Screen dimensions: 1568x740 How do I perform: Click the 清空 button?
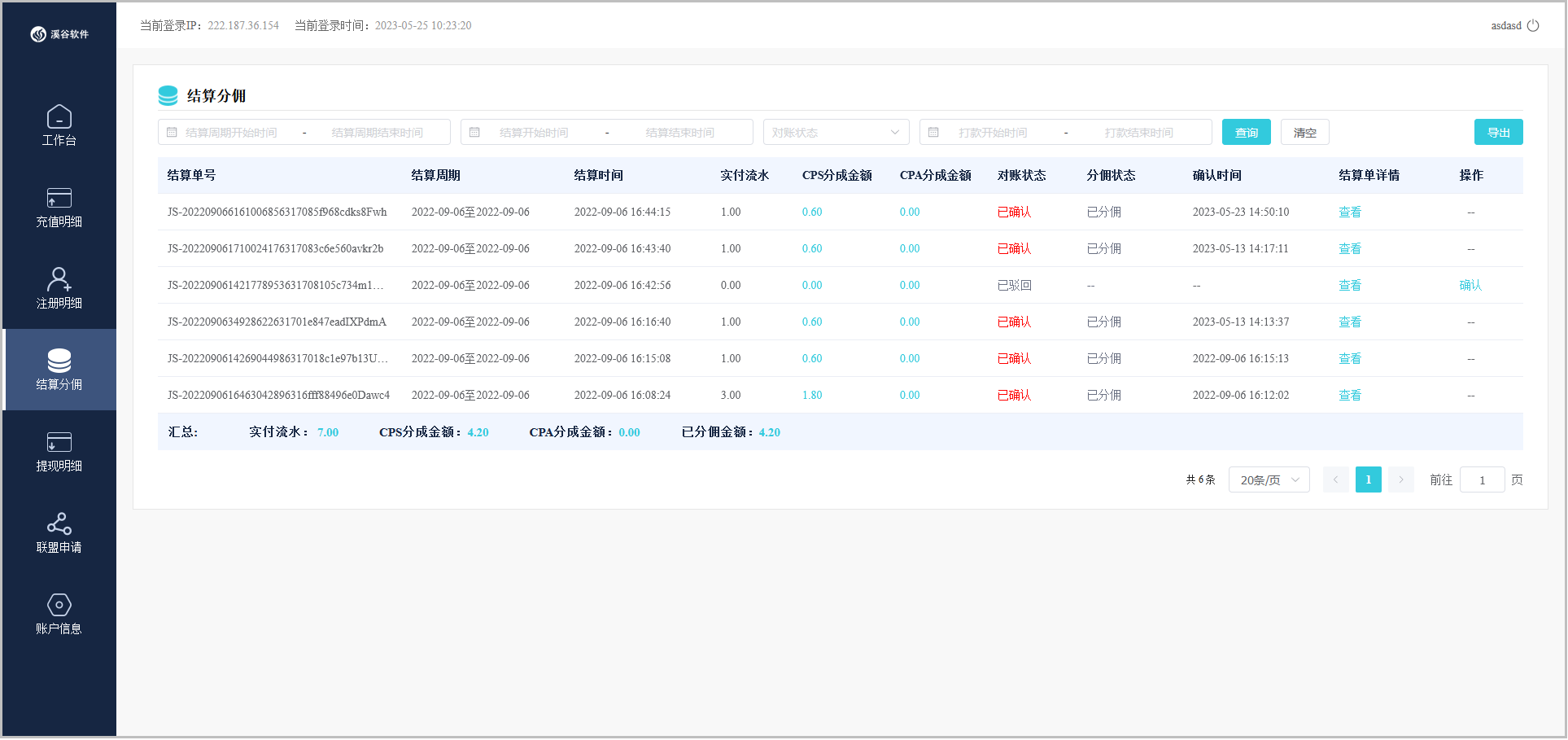point(1304,132)
